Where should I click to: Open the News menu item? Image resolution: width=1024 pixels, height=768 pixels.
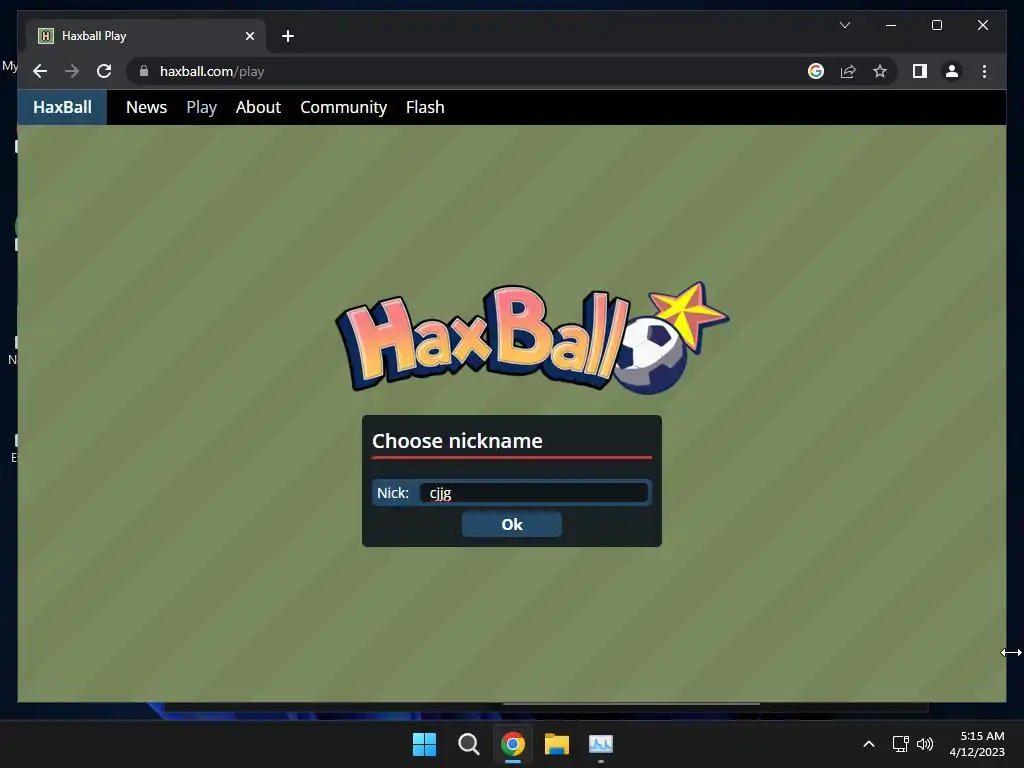(x=146, y=107)
